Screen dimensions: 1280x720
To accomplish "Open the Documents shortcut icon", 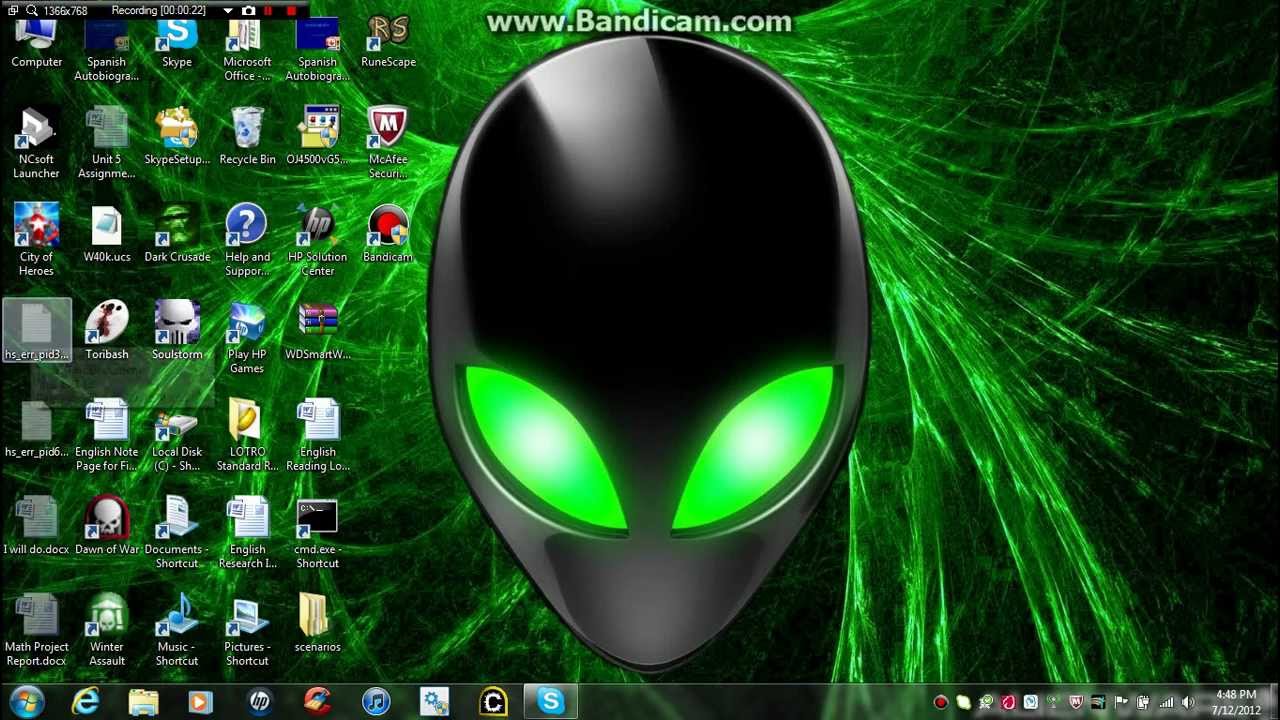I will pos(177,533).
